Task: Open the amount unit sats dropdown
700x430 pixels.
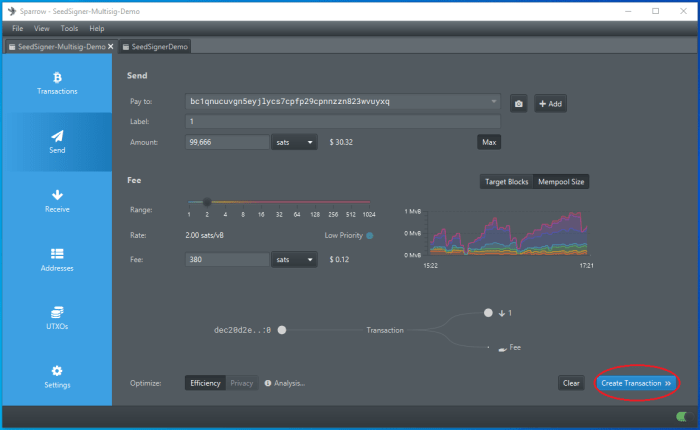Action: click(294, 143)
